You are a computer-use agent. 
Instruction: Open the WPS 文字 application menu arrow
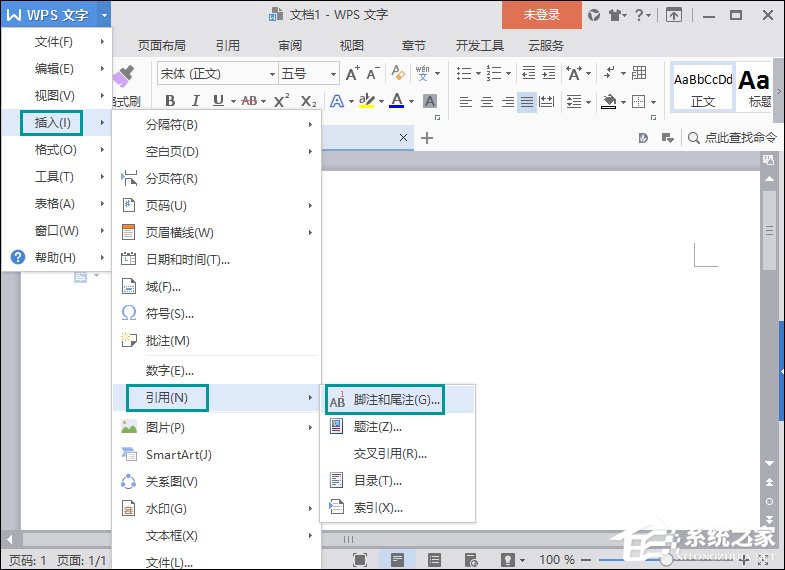click(x=104, y=16)
